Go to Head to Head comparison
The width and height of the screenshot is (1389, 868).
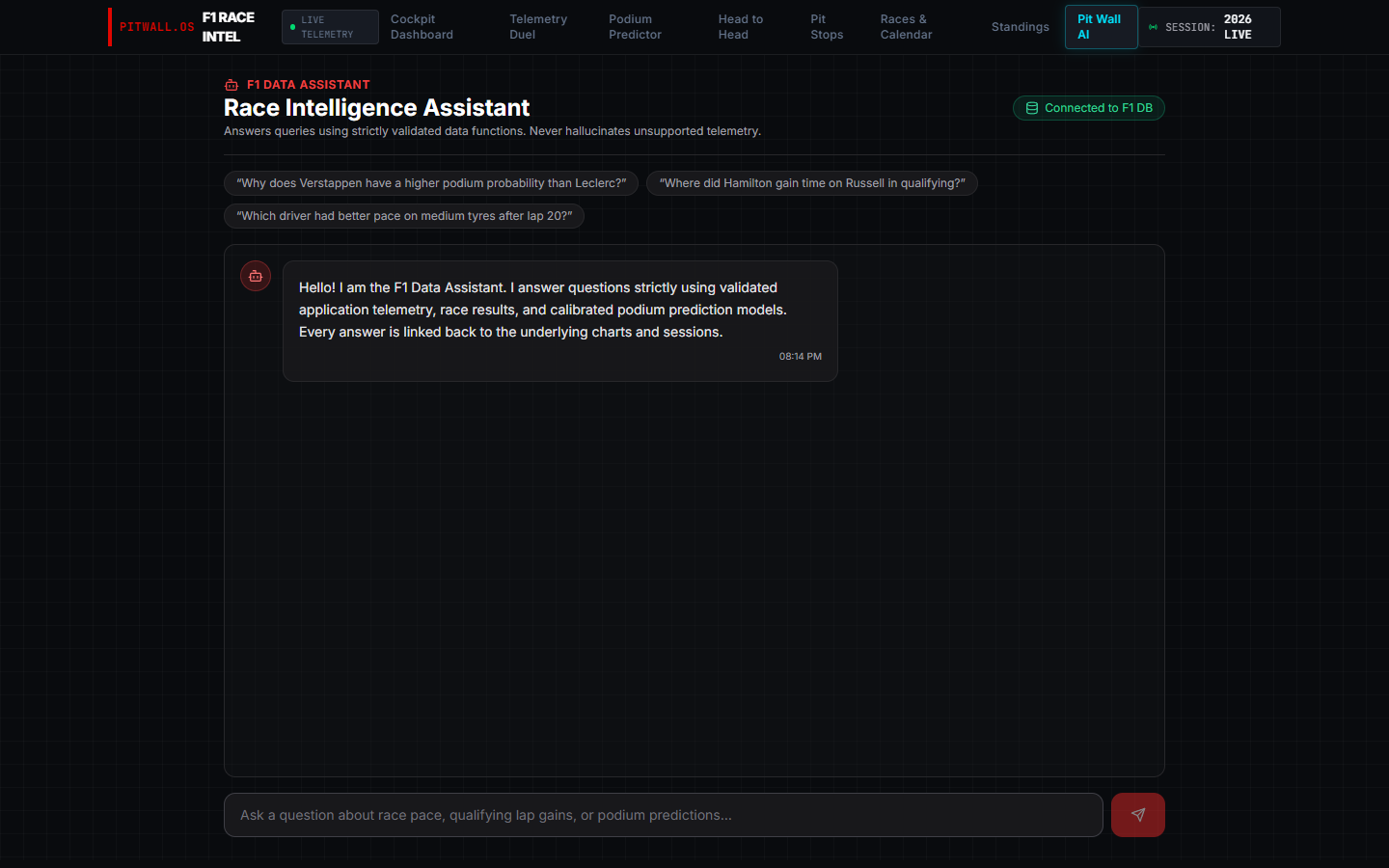(x=740, y=27)
